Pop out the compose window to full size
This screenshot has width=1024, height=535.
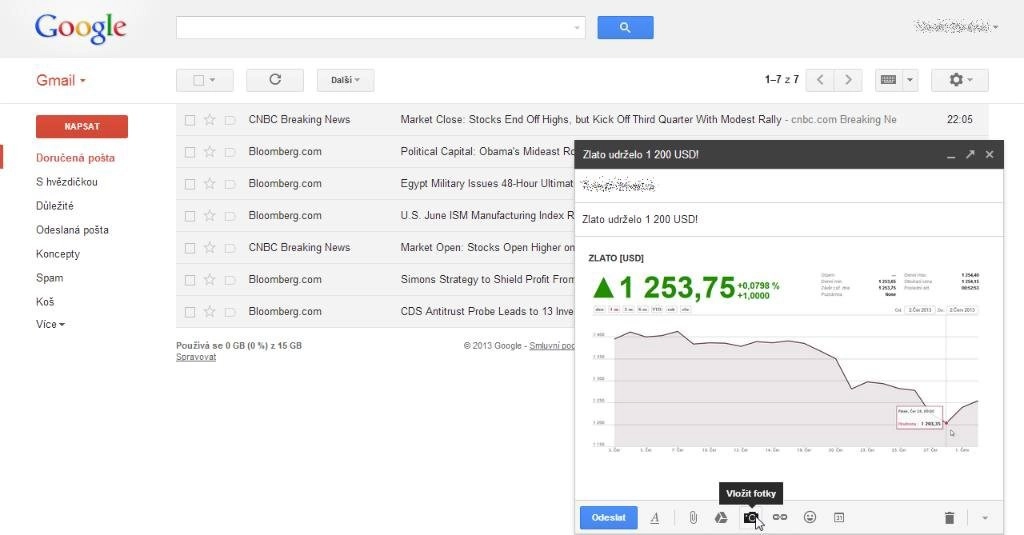click(970, 154)
